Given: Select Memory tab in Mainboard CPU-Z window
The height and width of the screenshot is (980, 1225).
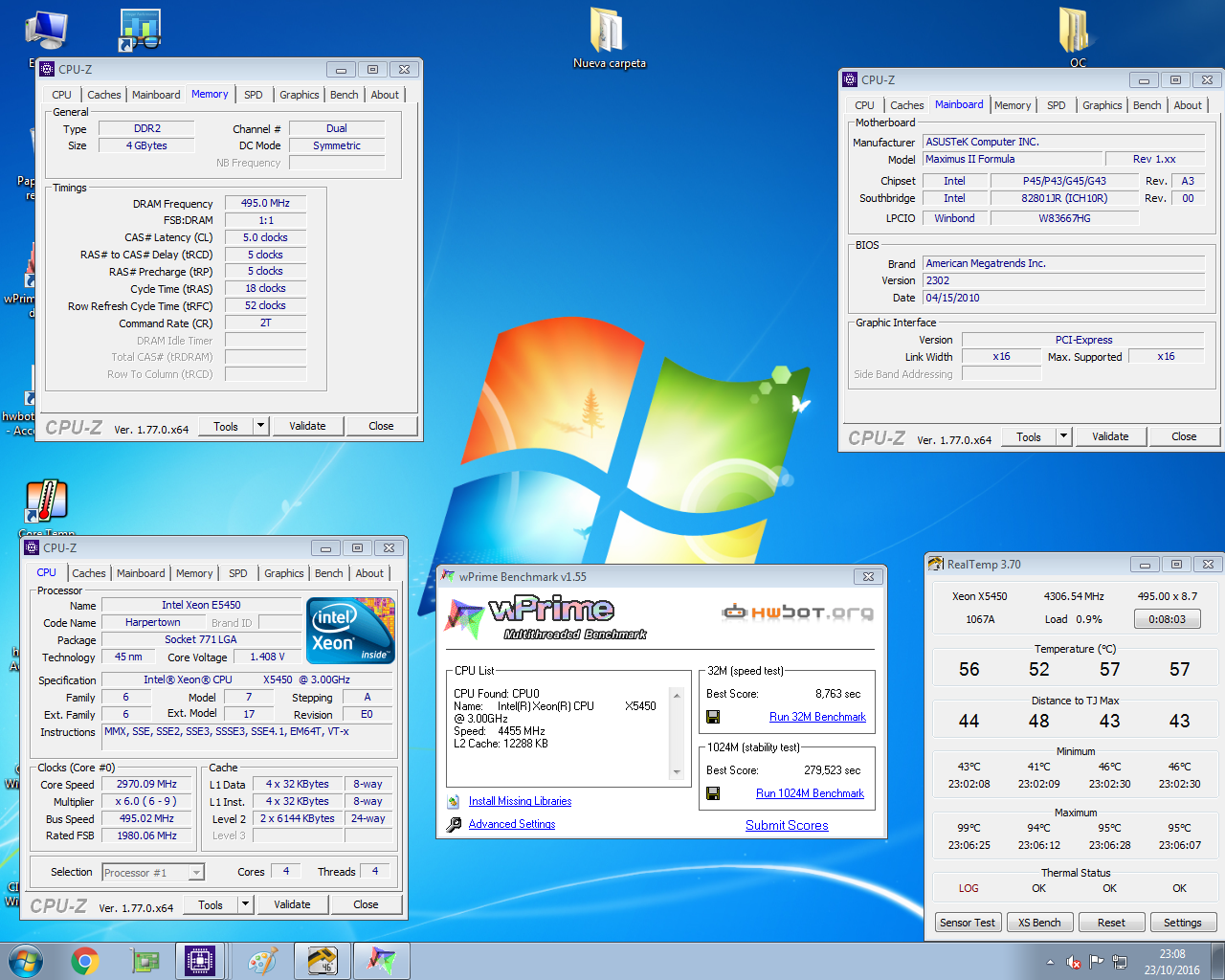Looking at the screenshot, I should [x=1013, y=105].
